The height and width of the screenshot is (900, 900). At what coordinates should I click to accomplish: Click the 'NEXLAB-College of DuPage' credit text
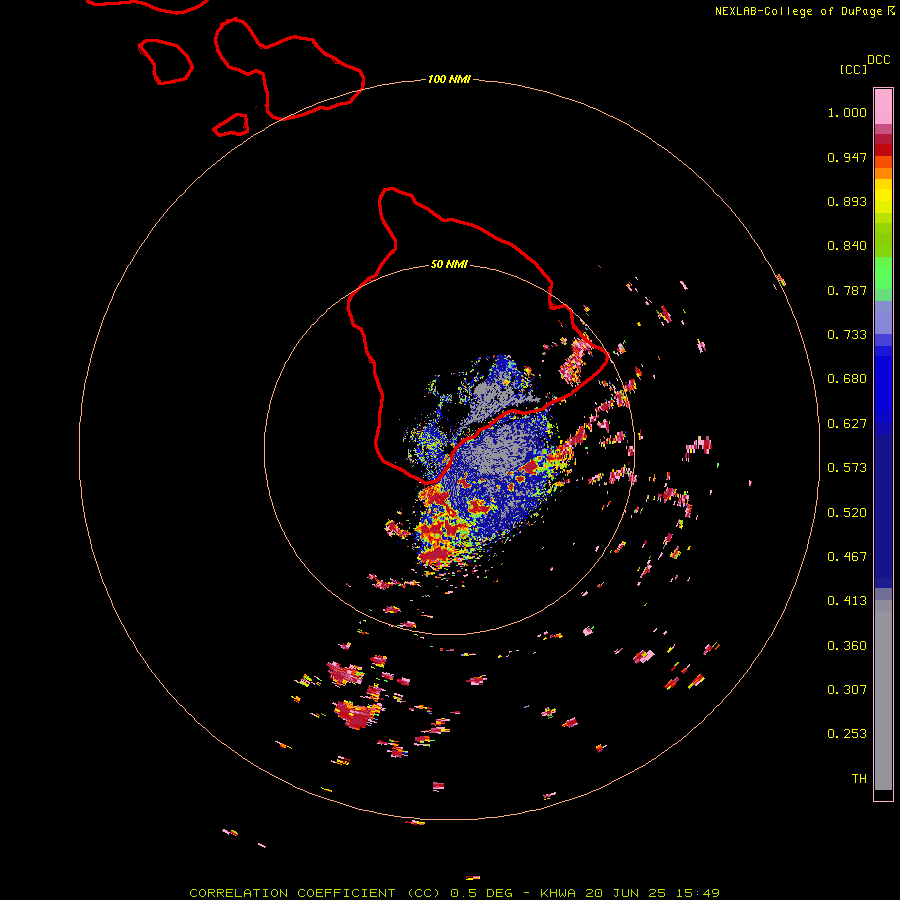click(x=798, y=11)
